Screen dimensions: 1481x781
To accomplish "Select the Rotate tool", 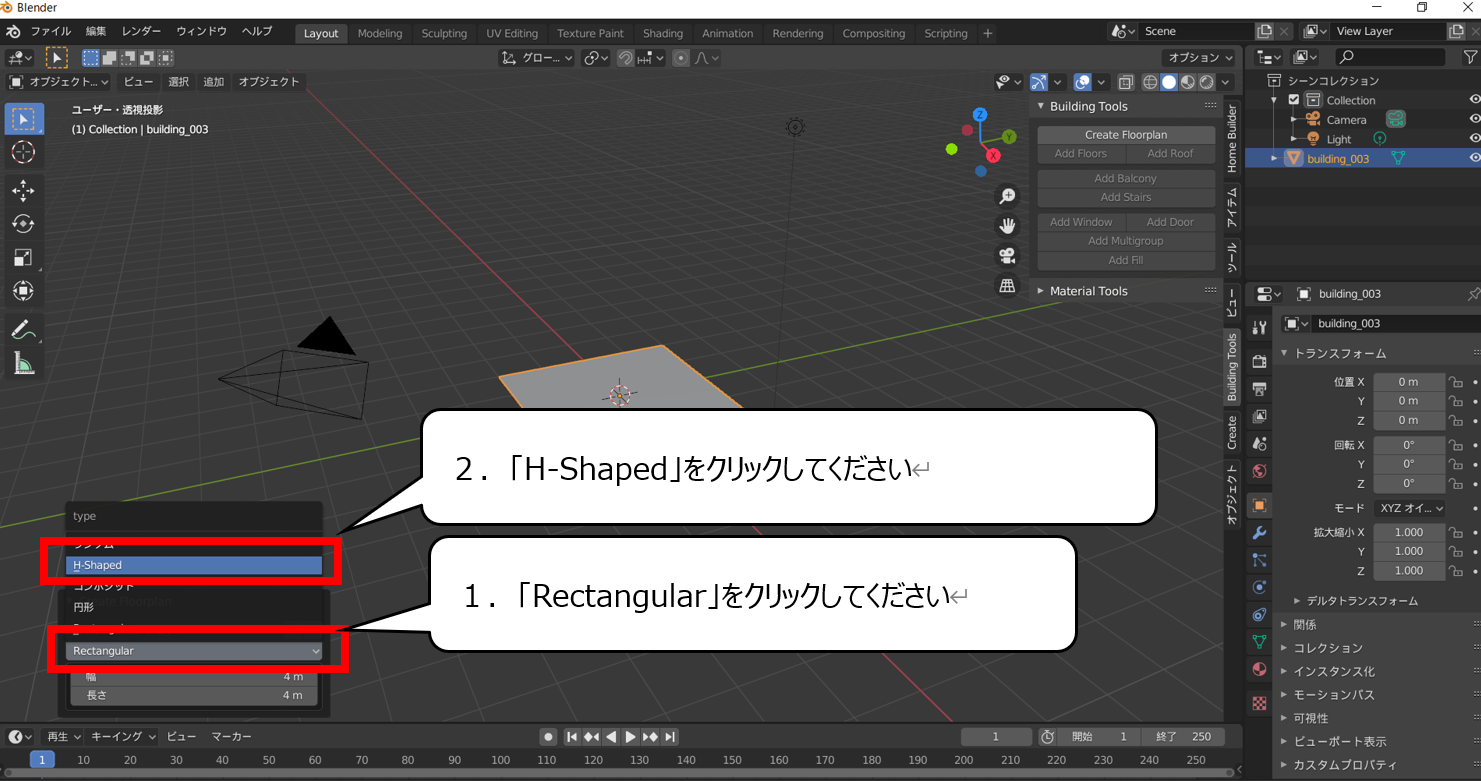I will (24, 224).
